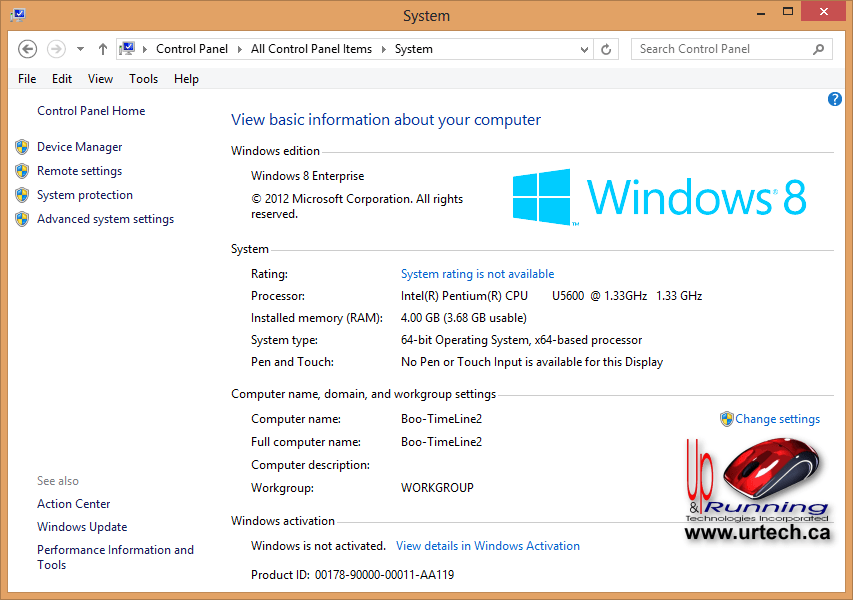
Task: Click the Change settings link
Action: (777, 419)
